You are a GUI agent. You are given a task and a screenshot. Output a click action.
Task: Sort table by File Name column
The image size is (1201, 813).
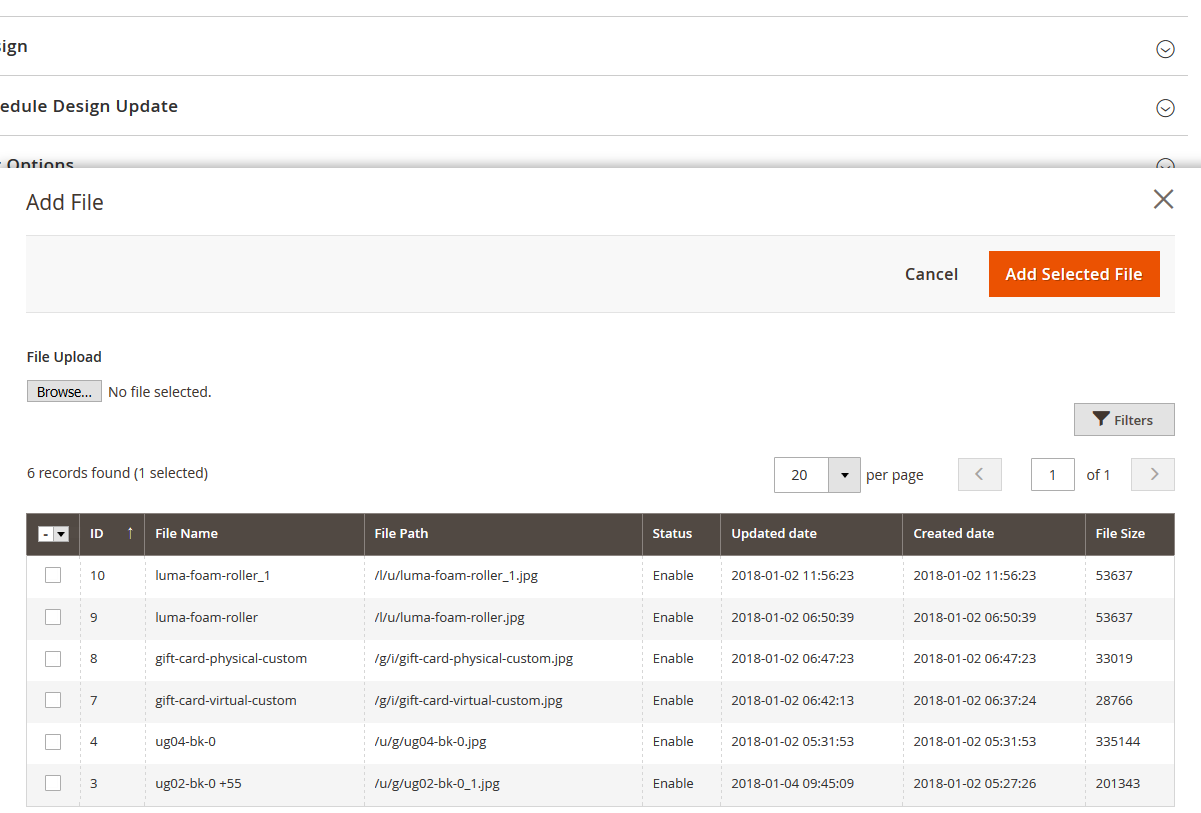pyautogui.click(x=187, y=534)
